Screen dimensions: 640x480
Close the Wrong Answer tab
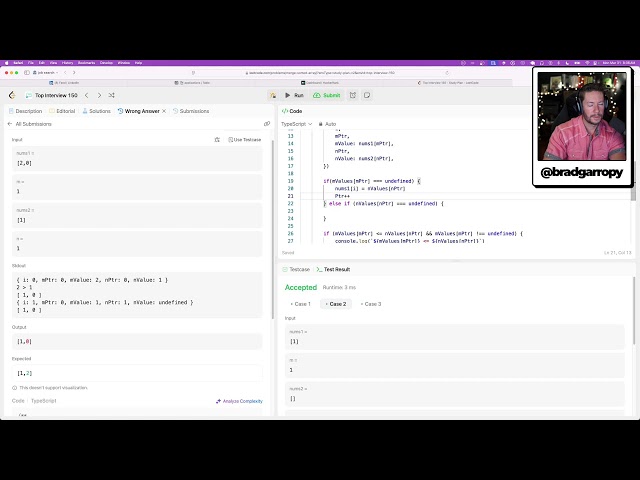click(164, 111)
